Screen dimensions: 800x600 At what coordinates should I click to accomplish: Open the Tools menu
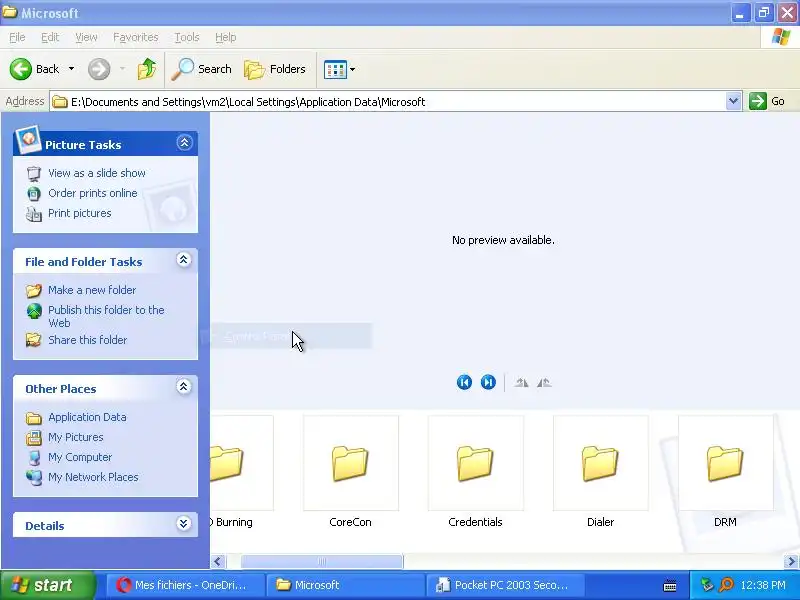[x=187, y=37]
